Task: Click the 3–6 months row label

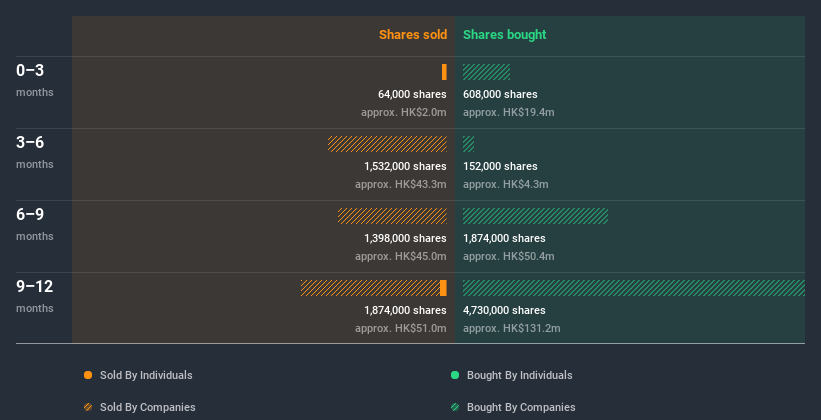Action: click(35, 152)
